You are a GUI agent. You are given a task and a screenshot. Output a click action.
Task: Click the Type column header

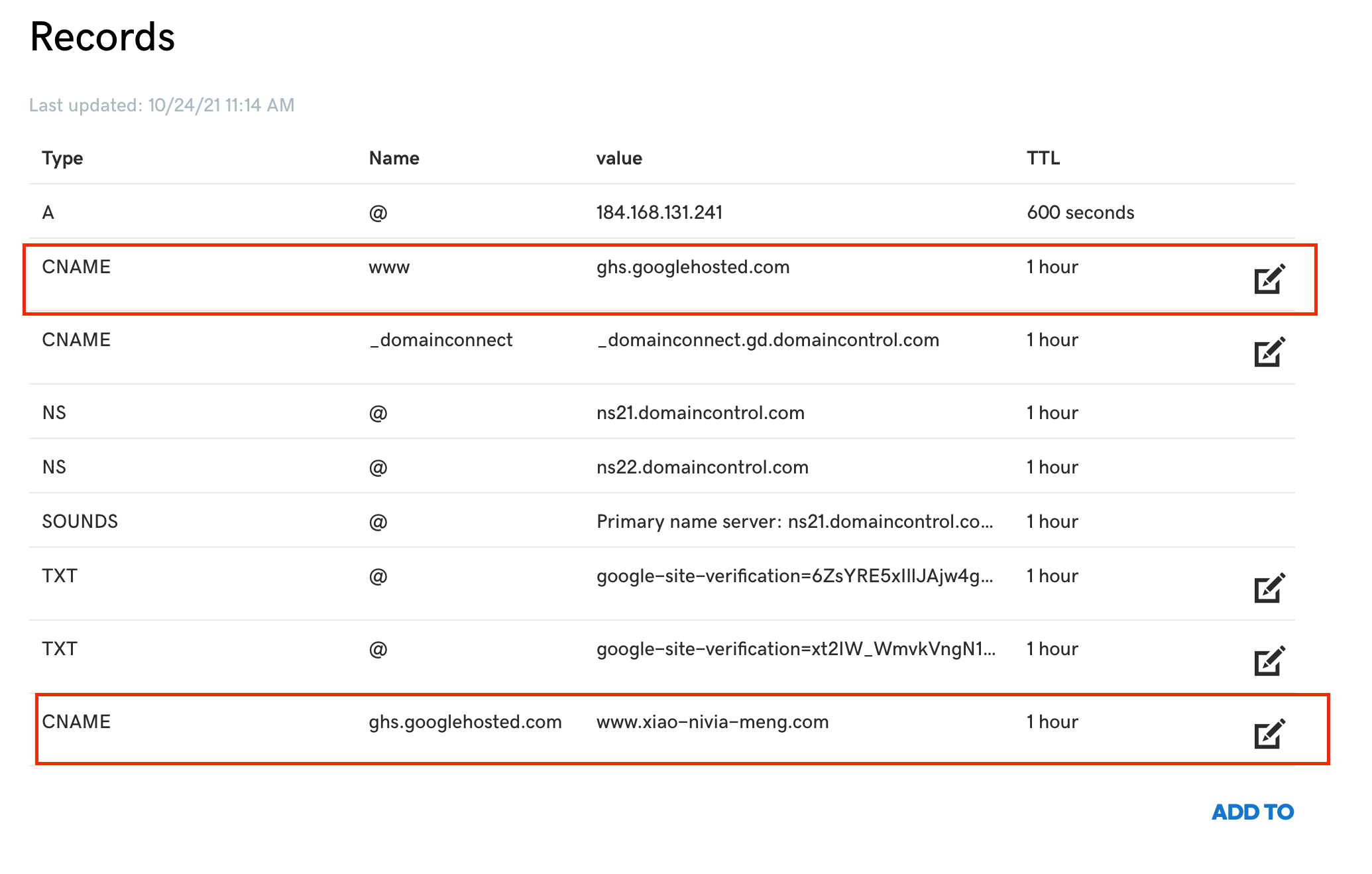[62, 158]
